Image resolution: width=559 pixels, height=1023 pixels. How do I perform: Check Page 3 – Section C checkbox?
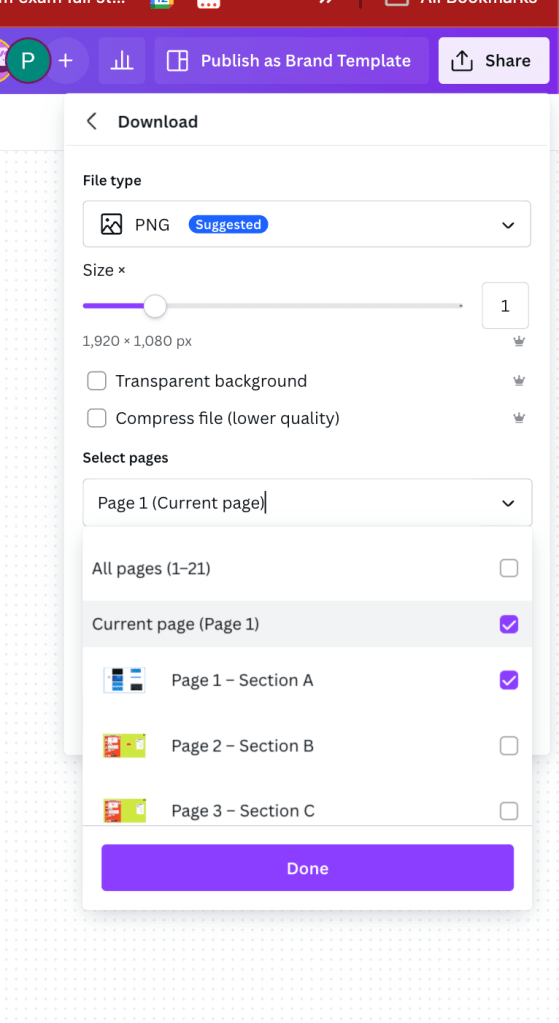pyautogui.click(x=509, y=811)
